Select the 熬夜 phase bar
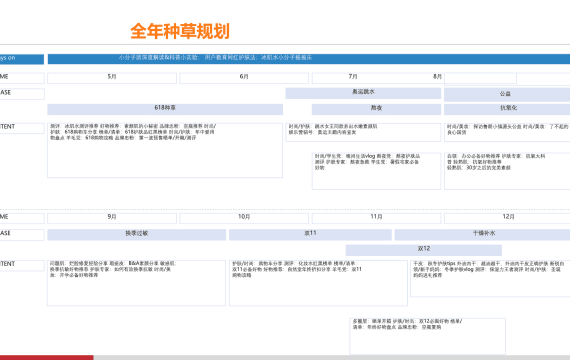570x360 pixels. coord(376,109)
